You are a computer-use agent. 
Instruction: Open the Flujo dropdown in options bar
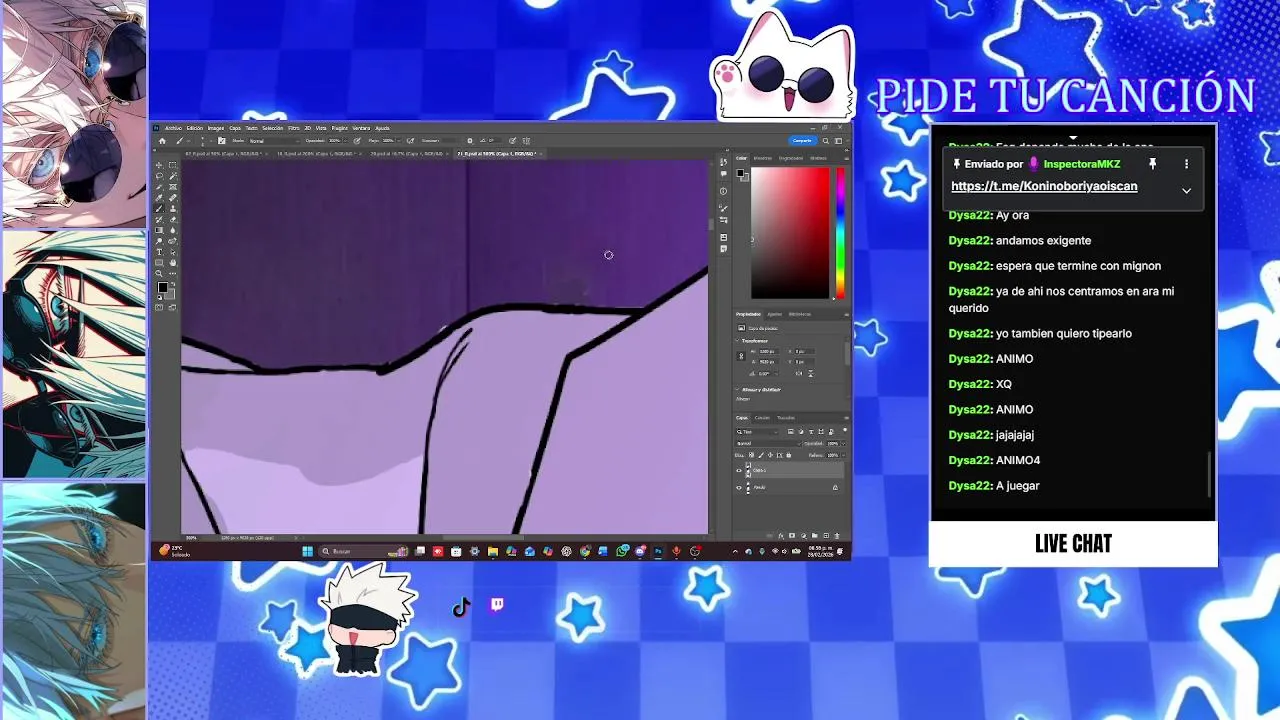coord(399,141)
